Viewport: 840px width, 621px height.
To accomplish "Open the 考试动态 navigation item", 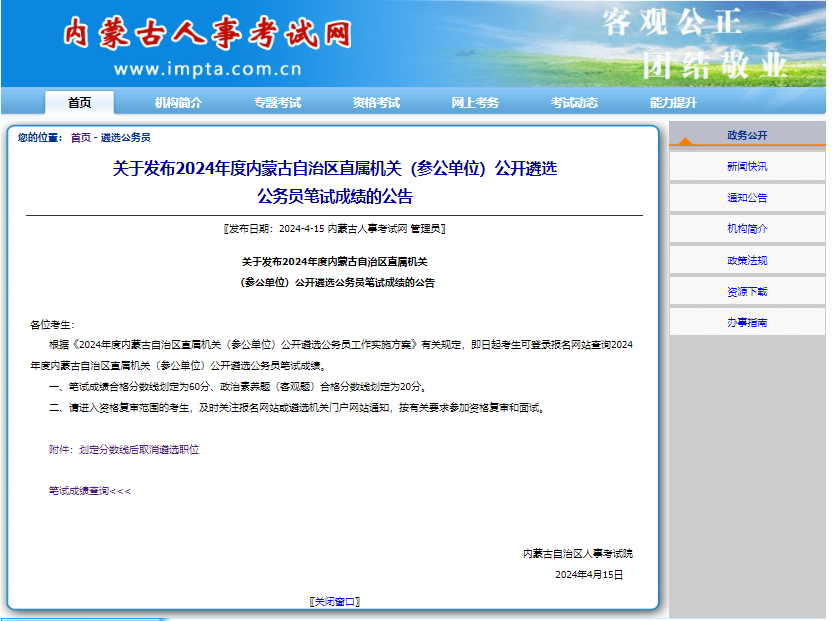I will click(x=574, y=103).
